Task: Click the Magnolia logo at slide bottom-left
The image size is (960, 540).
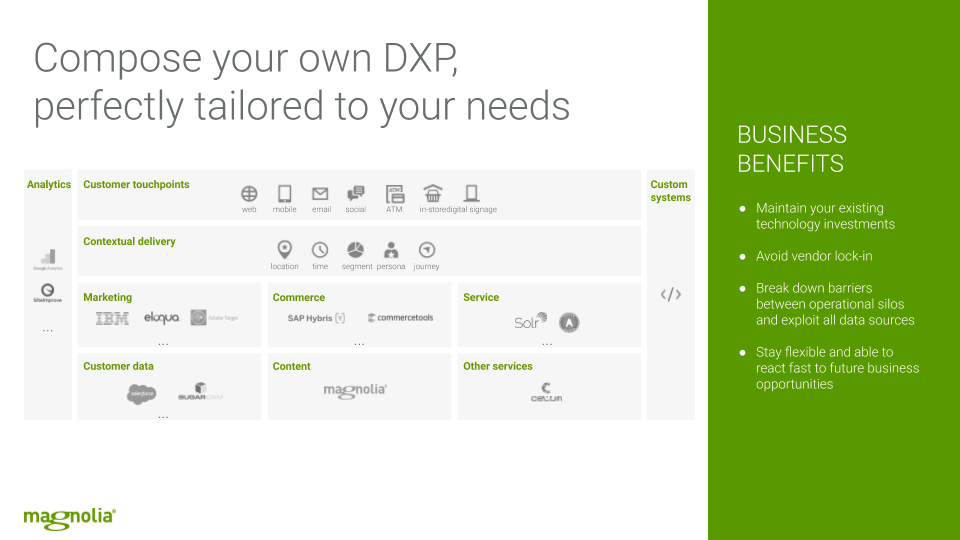Action: click(x=70, y=517)
